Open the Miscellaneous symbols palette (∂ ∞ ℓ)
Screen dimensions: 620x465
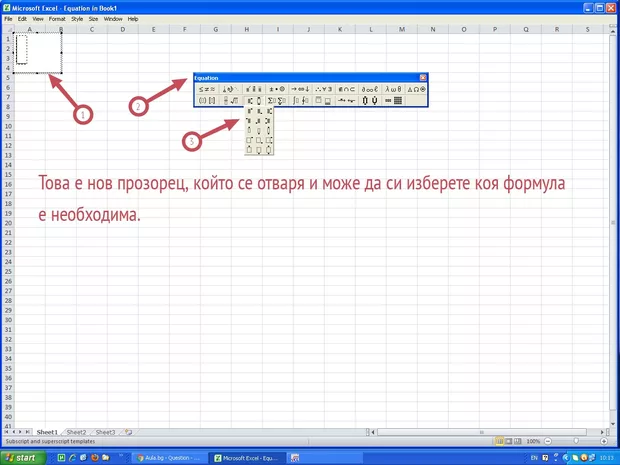point(370,89)
